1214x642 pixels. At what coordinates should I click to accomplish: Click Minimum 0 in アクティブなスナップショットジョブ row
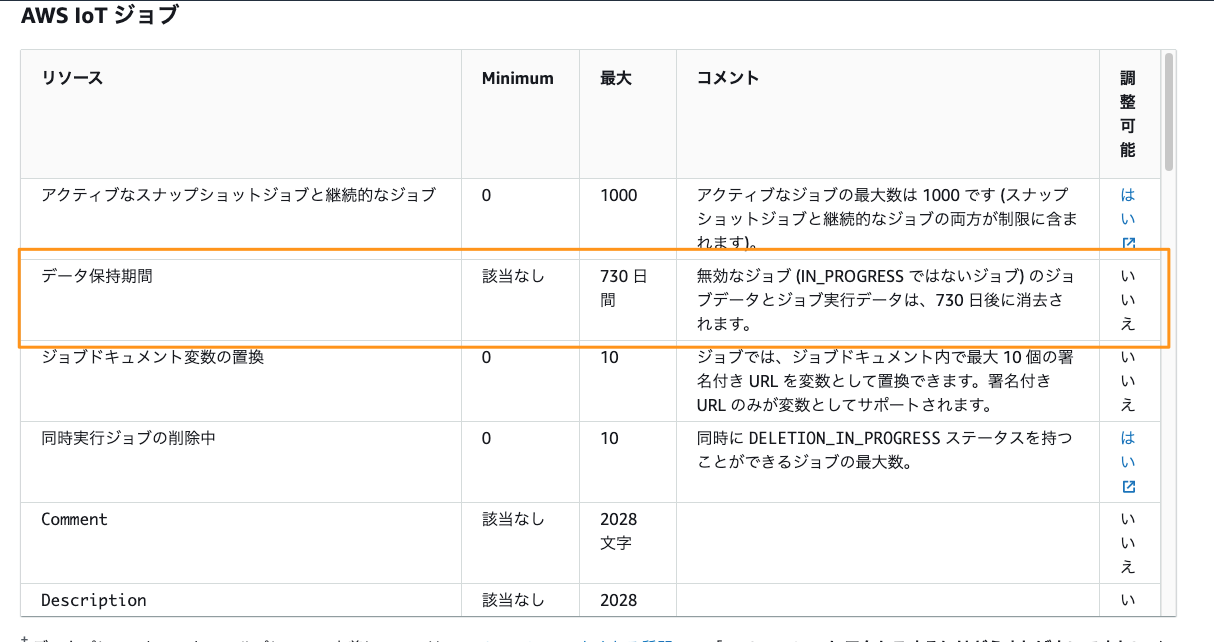click(x=486, y=195)
